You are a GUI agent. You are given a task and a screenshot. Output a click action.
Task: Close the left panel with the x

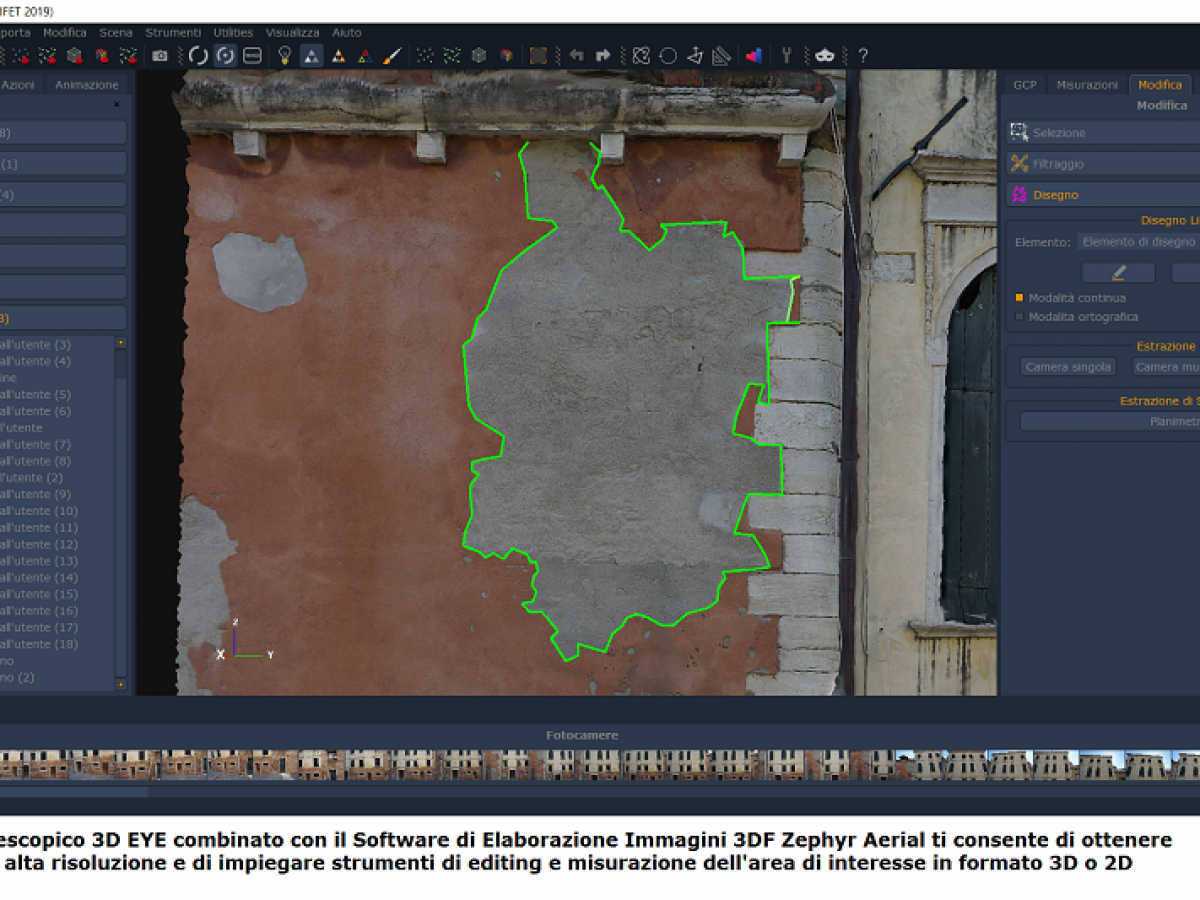(x=116, y=104)
